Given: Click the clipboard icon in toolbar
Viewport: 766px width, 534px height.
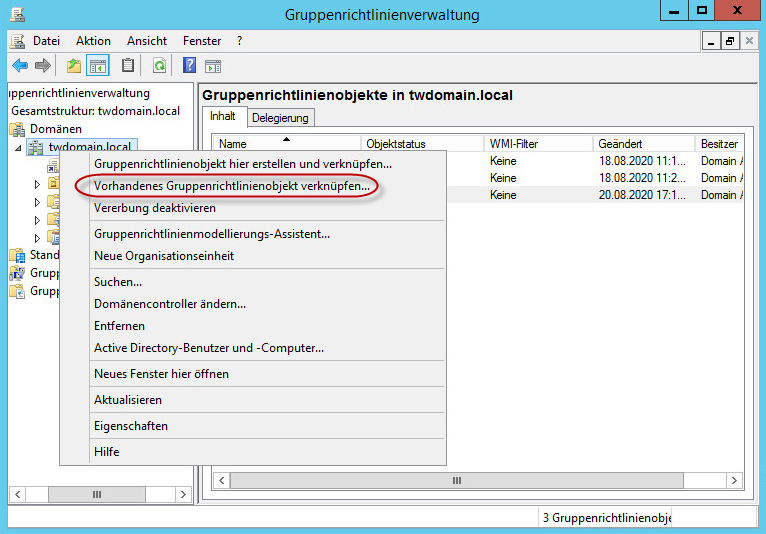Looking at the screenshot, I should 128,66.
